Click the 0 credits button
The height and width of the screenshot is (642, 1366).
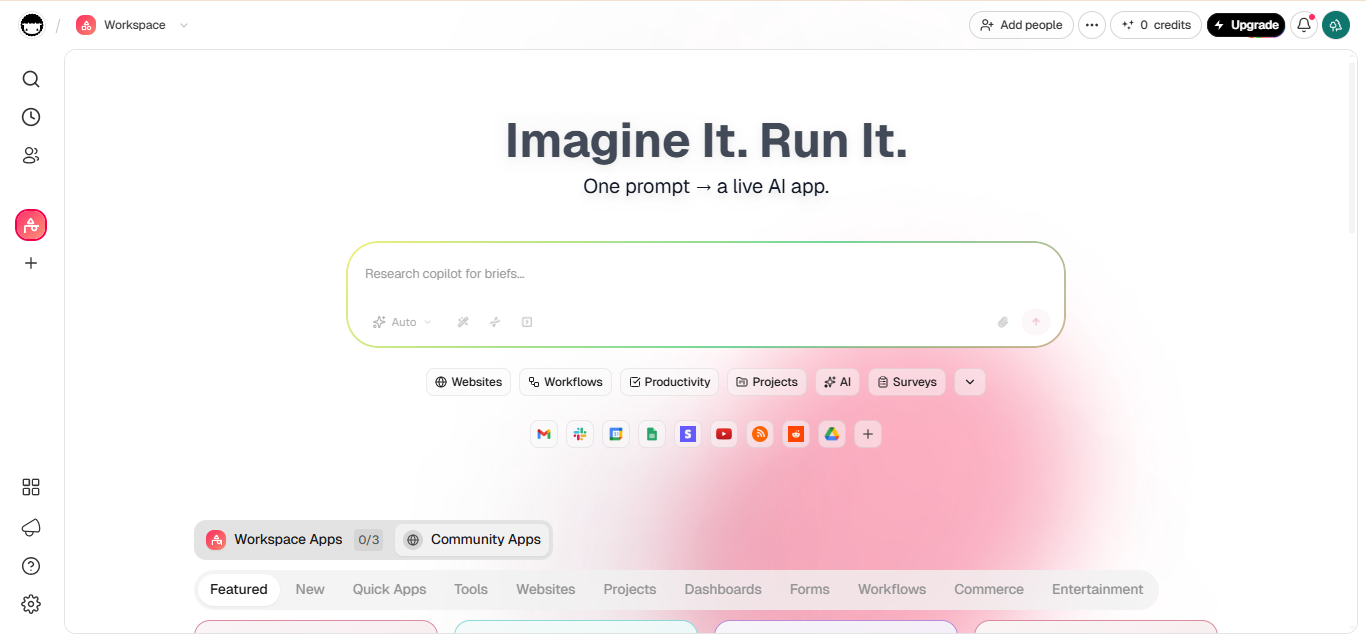(1156, 25)
